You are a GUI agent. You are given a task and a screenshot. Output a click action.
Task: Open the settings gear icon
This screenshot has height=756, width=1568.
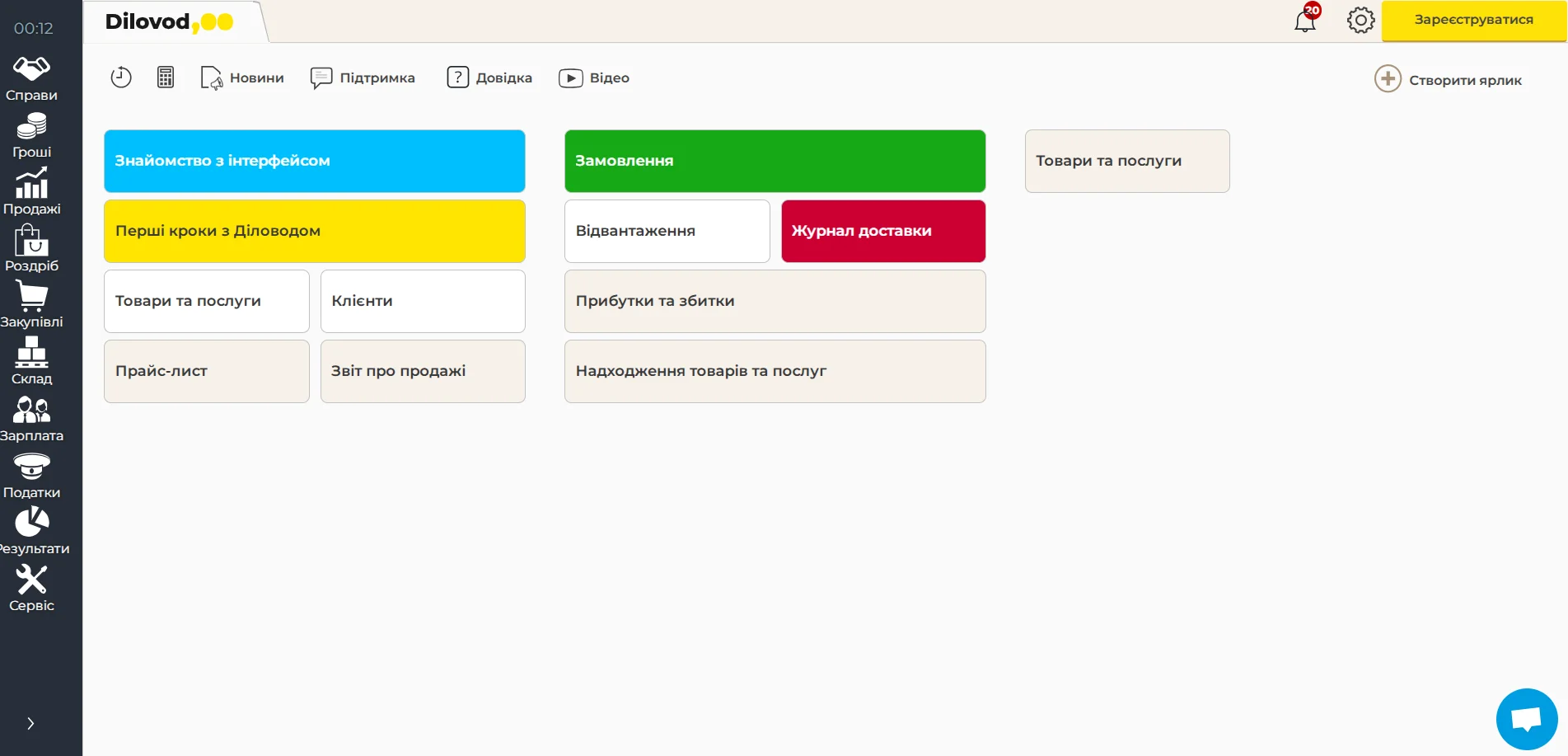(1360, 21)
